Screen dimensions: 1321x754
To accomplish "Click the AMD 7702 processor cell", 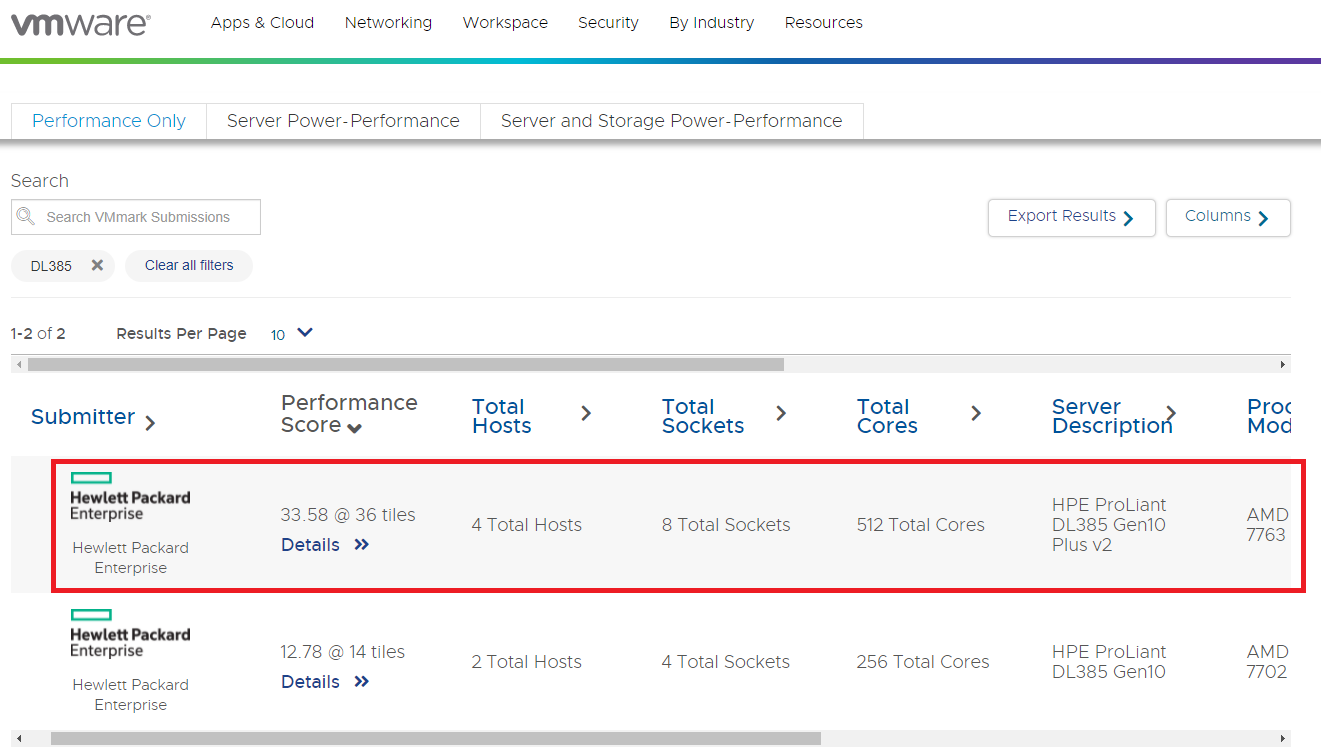I will (x=1268, y=662).
